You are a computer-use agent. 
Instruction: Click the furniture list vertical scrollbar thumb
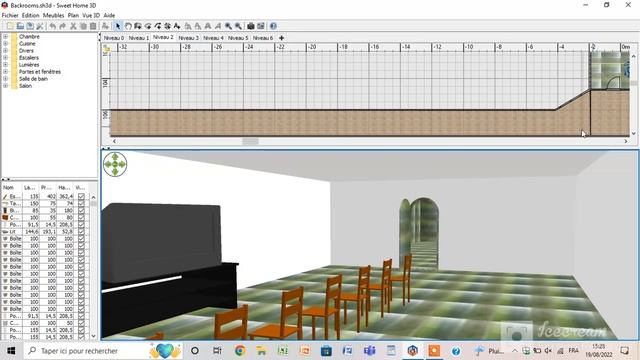(x=93, y=203)
